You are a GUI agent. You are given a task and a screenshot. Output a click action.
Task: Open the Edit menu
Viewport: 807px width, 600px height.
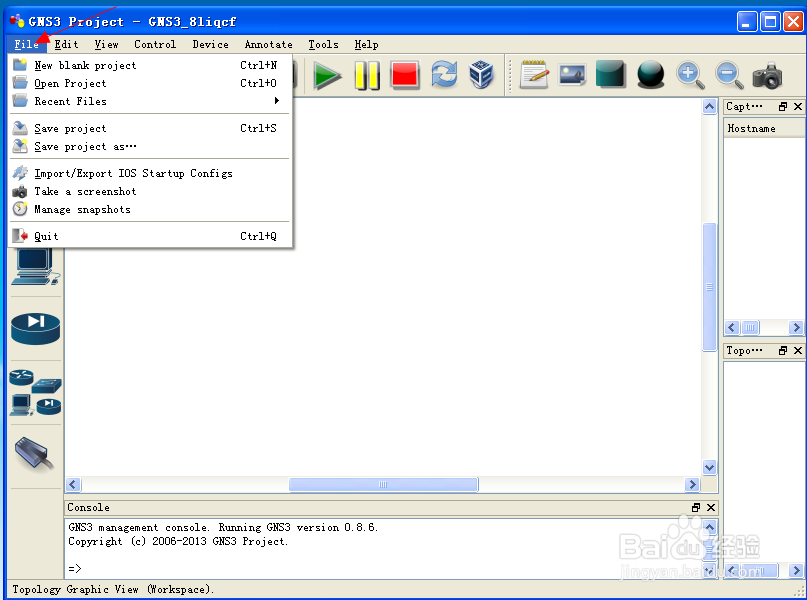[x=67, y=45]
